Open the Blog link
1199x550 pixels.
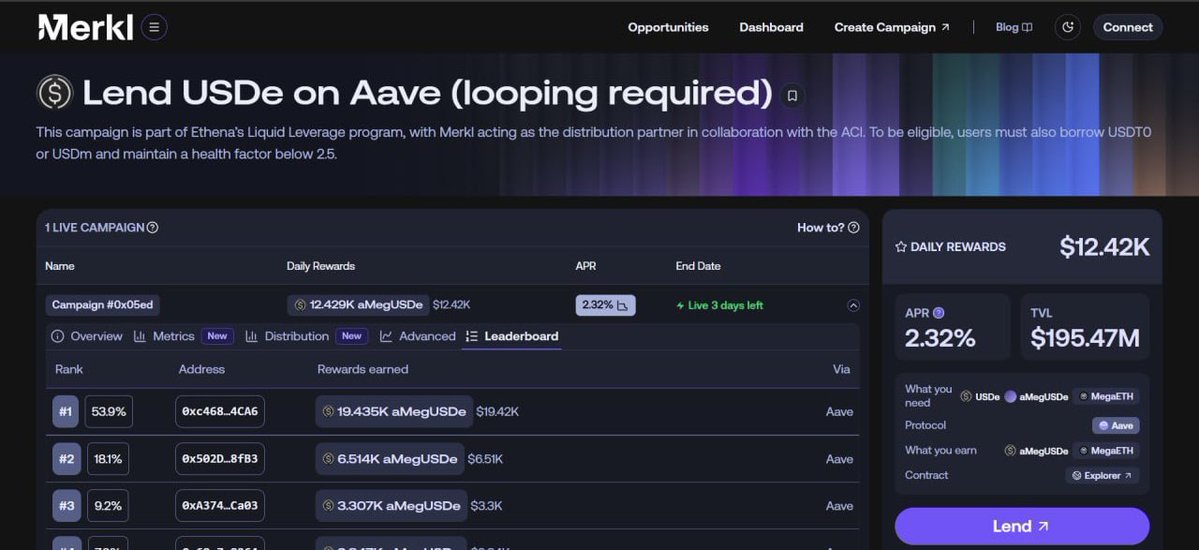click(x=1014, y=28)
